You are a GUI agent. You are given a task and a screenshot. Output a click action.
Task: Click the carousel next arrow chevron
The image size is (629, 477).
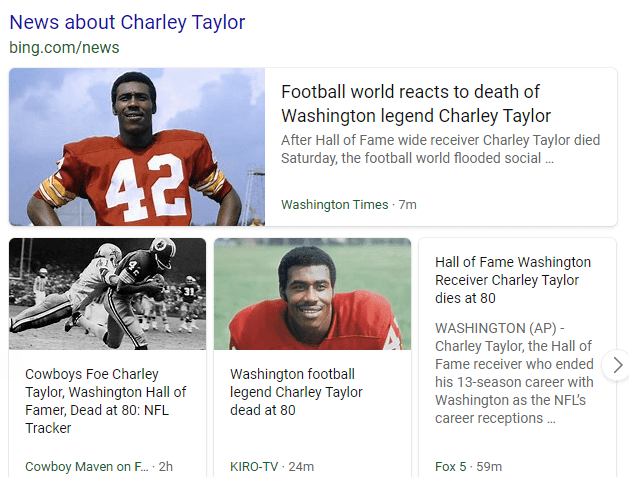(x=617, y=365)
